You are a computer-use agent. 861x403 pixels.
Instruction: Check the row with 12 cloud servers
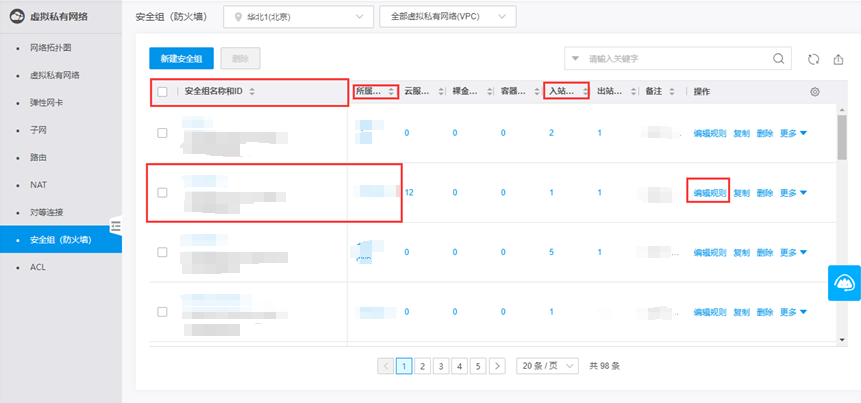tap(163, 192)
